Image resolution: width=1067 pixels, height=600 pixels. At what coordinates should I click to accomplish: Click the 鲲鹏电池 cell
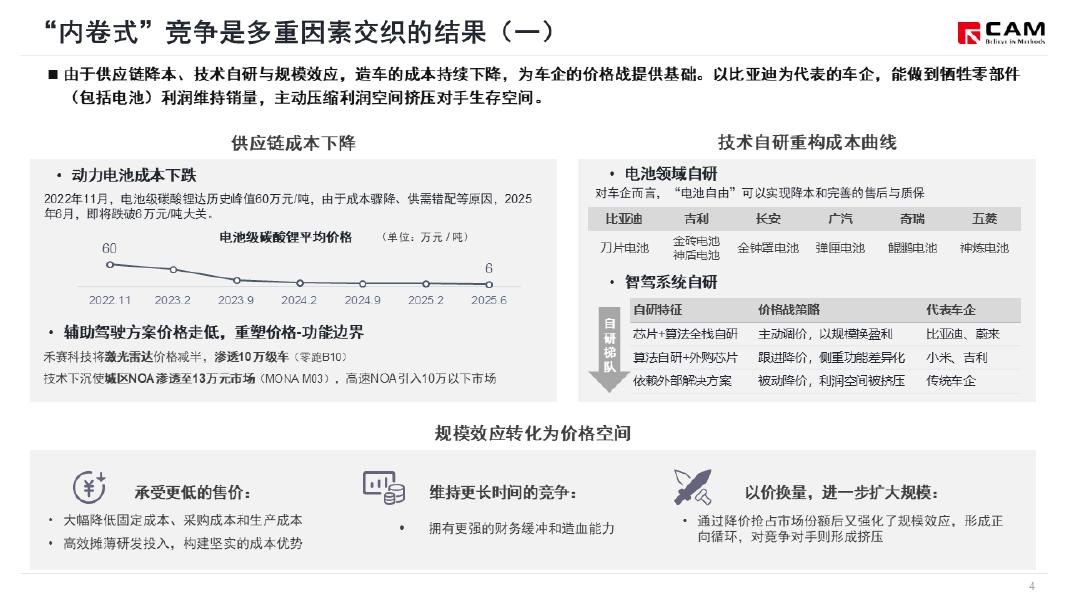tap(912, 248)
